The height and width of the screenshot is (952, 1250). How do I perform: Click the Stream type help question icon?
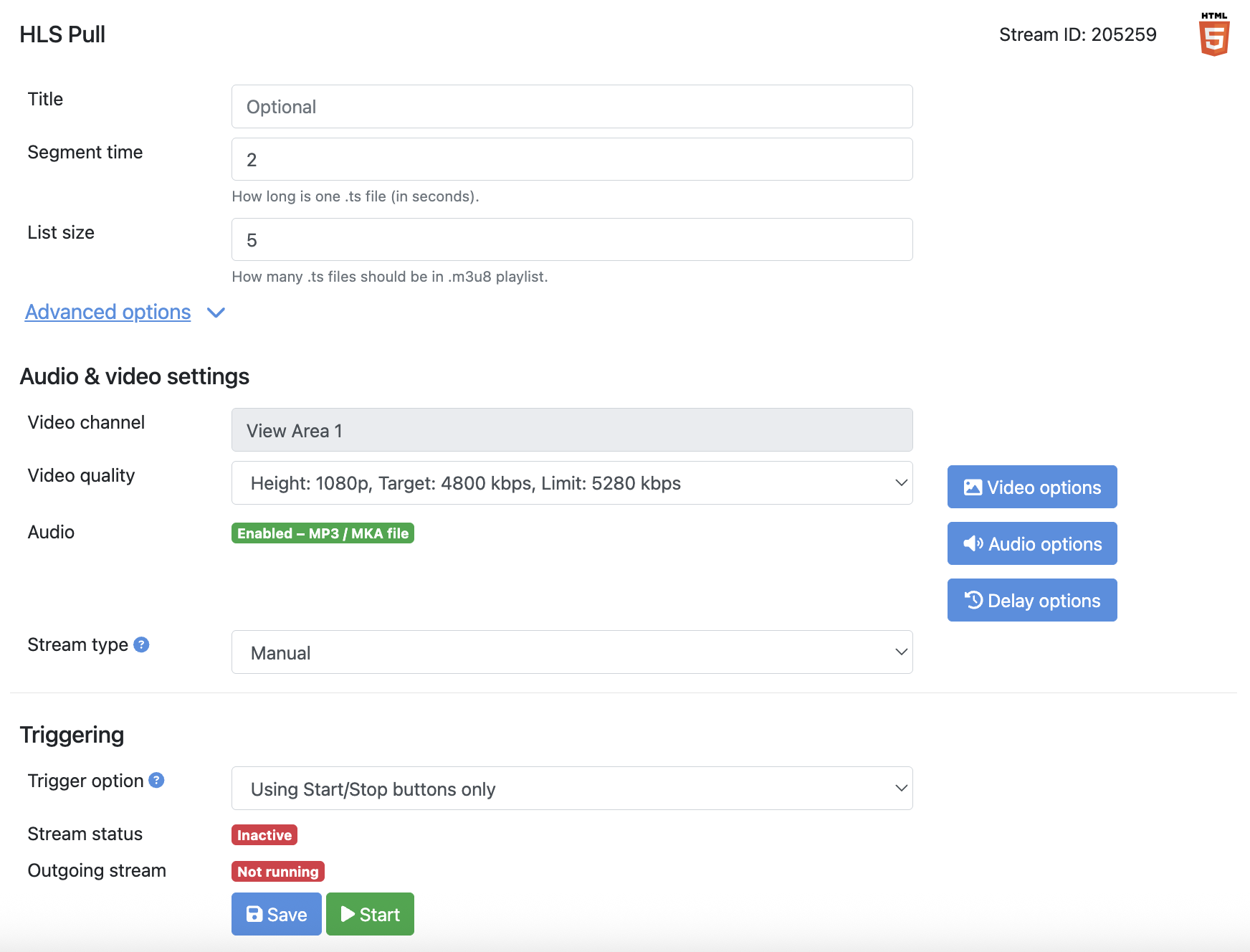tap(142, 644)
